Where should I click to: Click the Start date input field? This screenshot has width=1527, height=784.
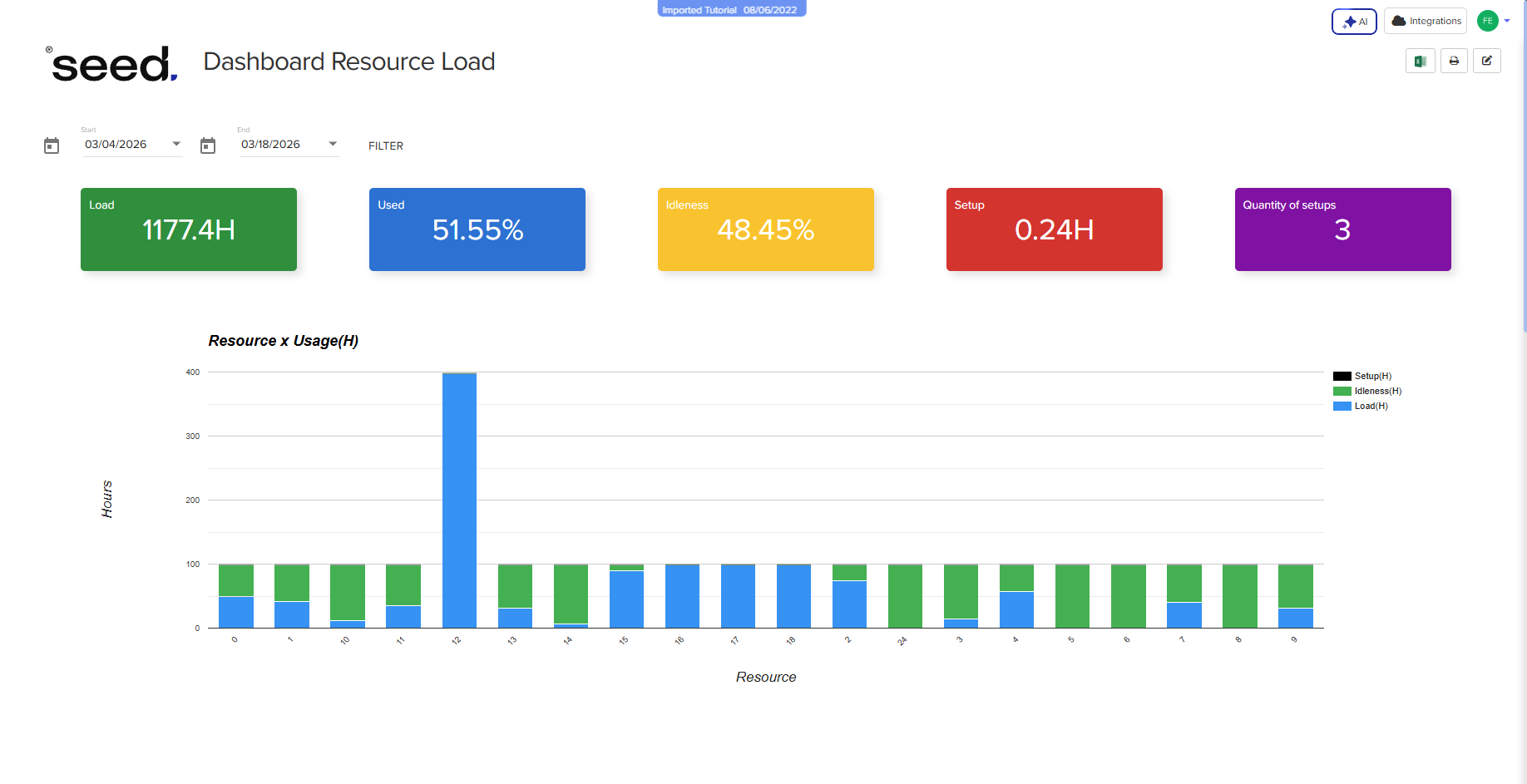pyautogui.click(x=125, y=144)
